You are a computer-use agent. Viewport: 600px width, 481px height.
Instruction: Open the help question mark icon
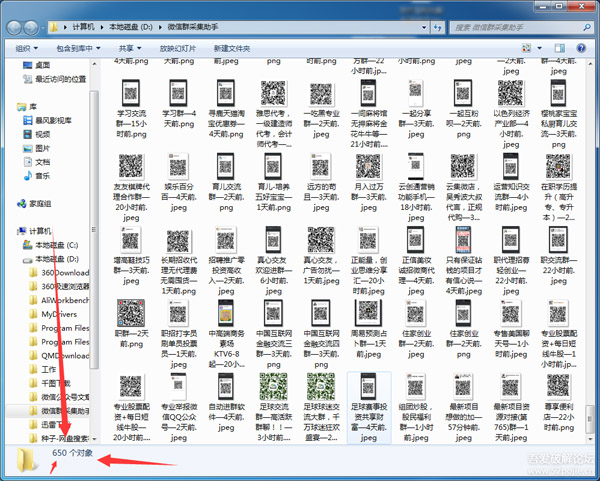[x=581, y=48]
